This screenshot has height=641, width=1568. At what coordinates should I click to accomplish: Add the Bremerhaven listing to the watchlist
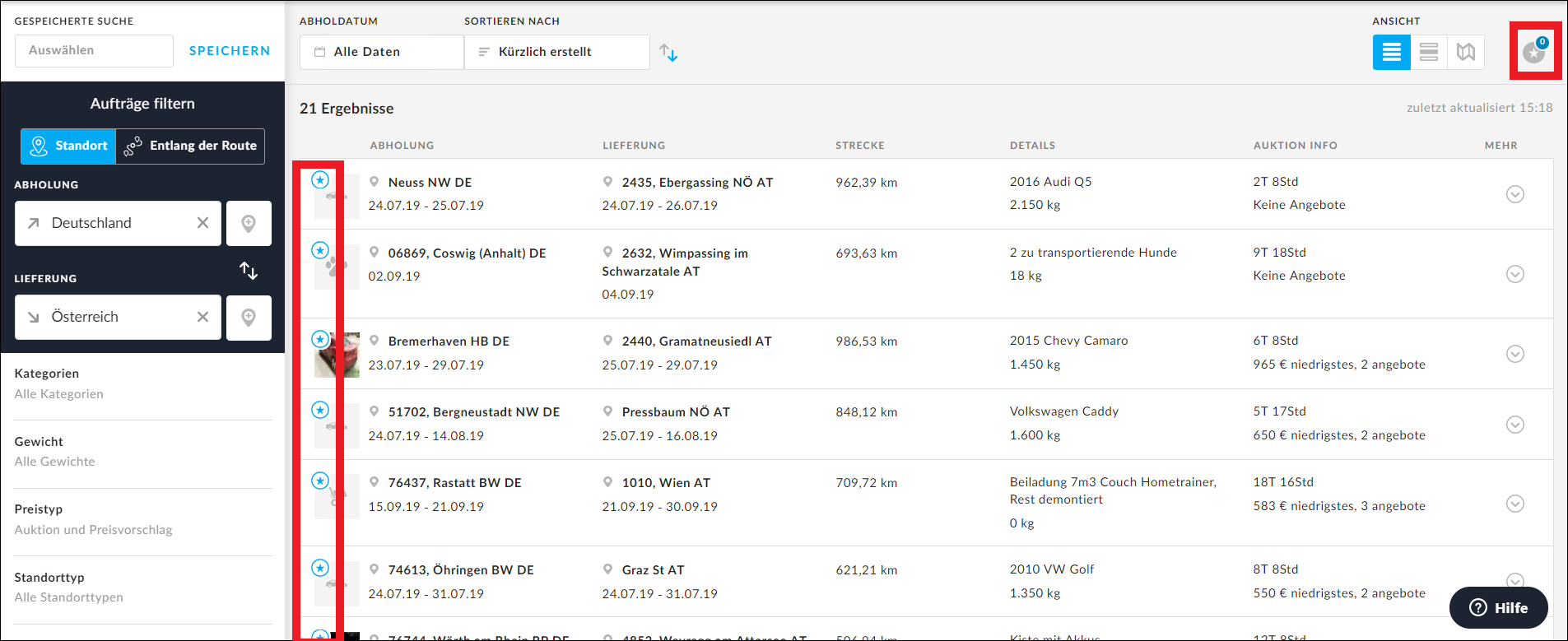point(320,339)
